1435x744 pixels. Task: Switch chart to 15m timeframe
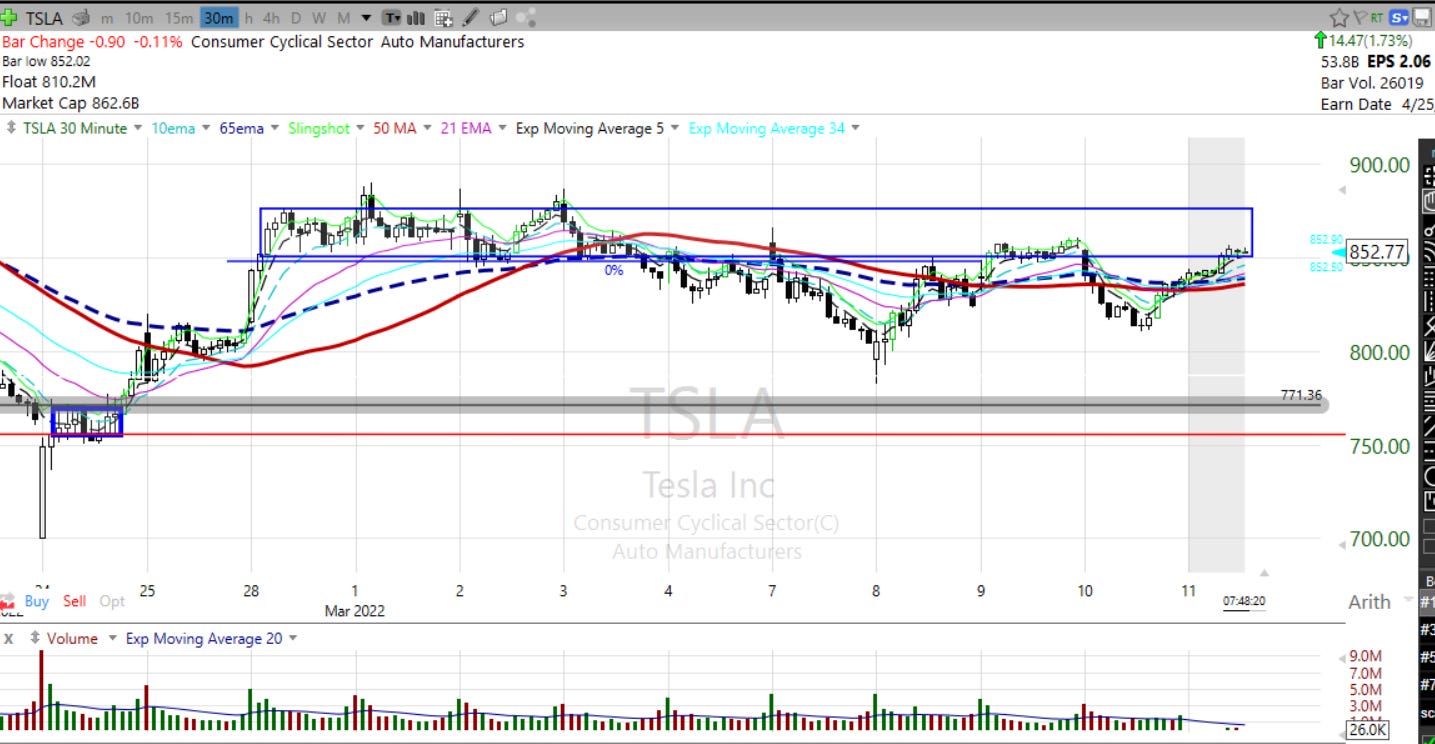click(x=178, y=18)
